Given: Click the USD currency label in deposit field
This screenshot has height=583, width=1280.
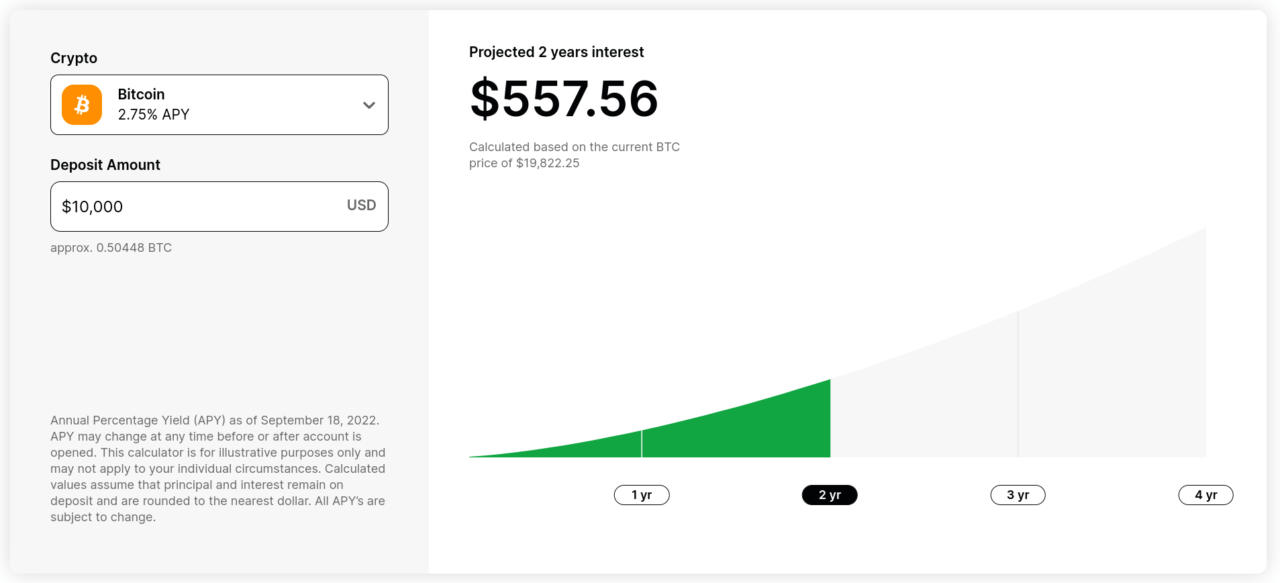Looking at the screenshot, I should 361,206.
